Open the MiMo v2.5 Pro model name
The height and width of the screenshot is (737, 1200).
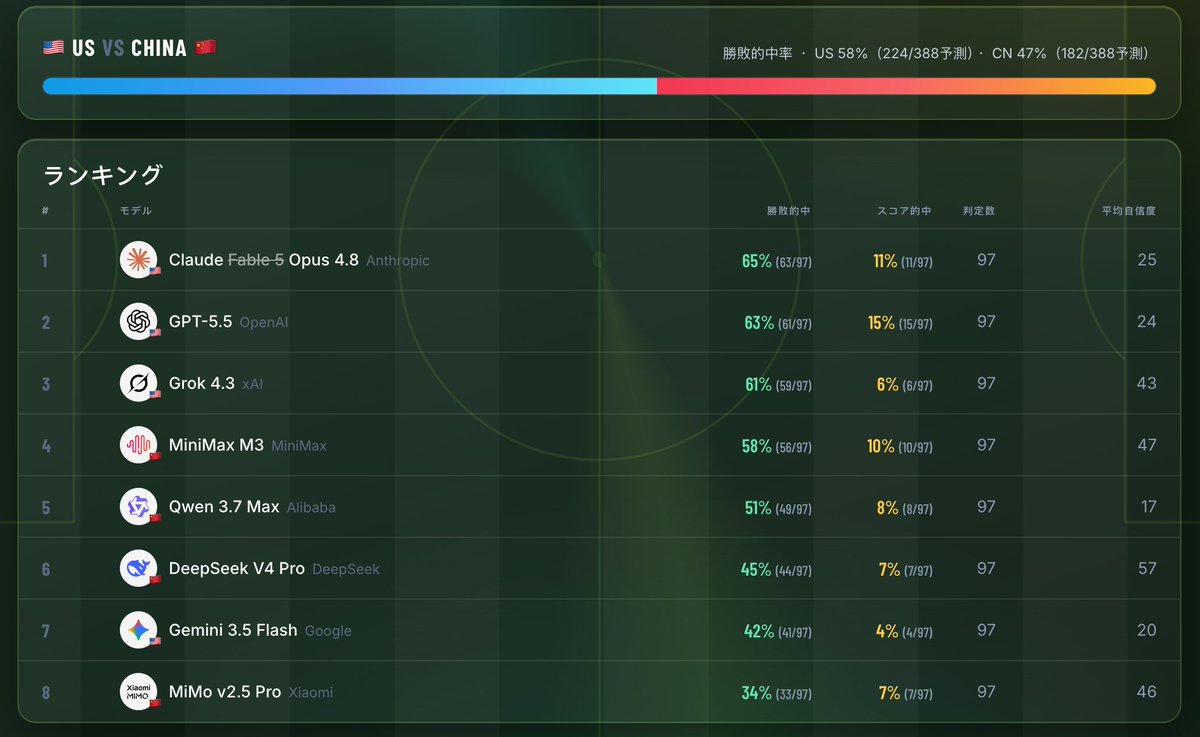(225, 692)
